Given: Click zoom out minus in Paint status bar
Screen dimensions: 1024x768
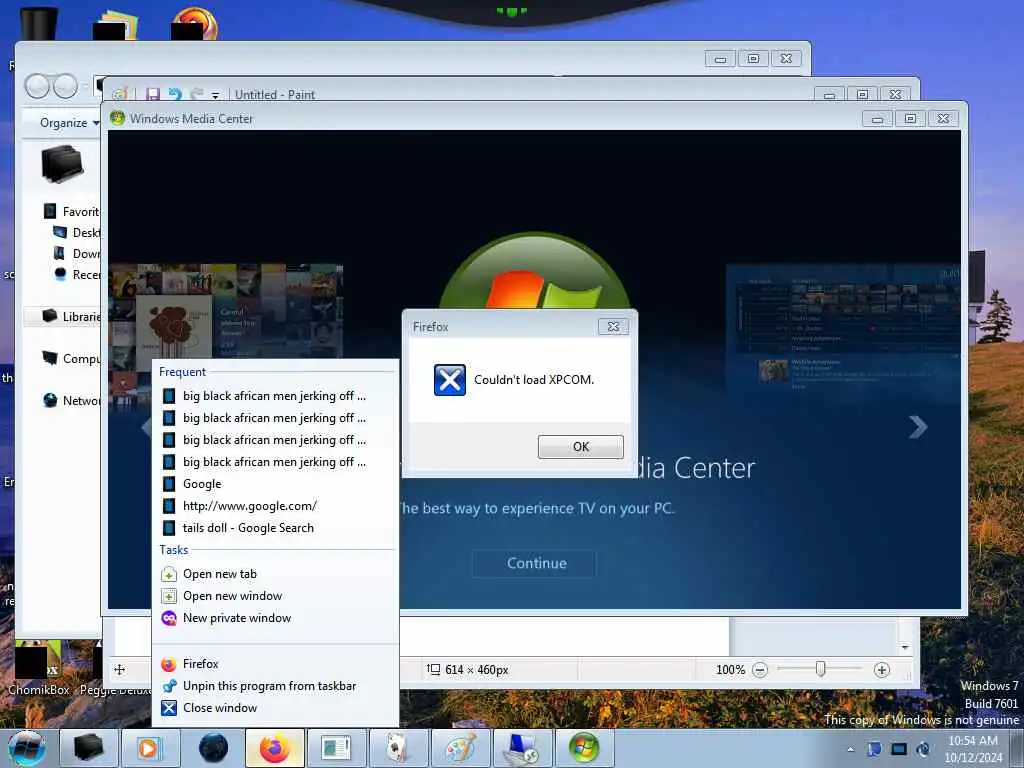Looking at the screenshot, I should [760, 670].
